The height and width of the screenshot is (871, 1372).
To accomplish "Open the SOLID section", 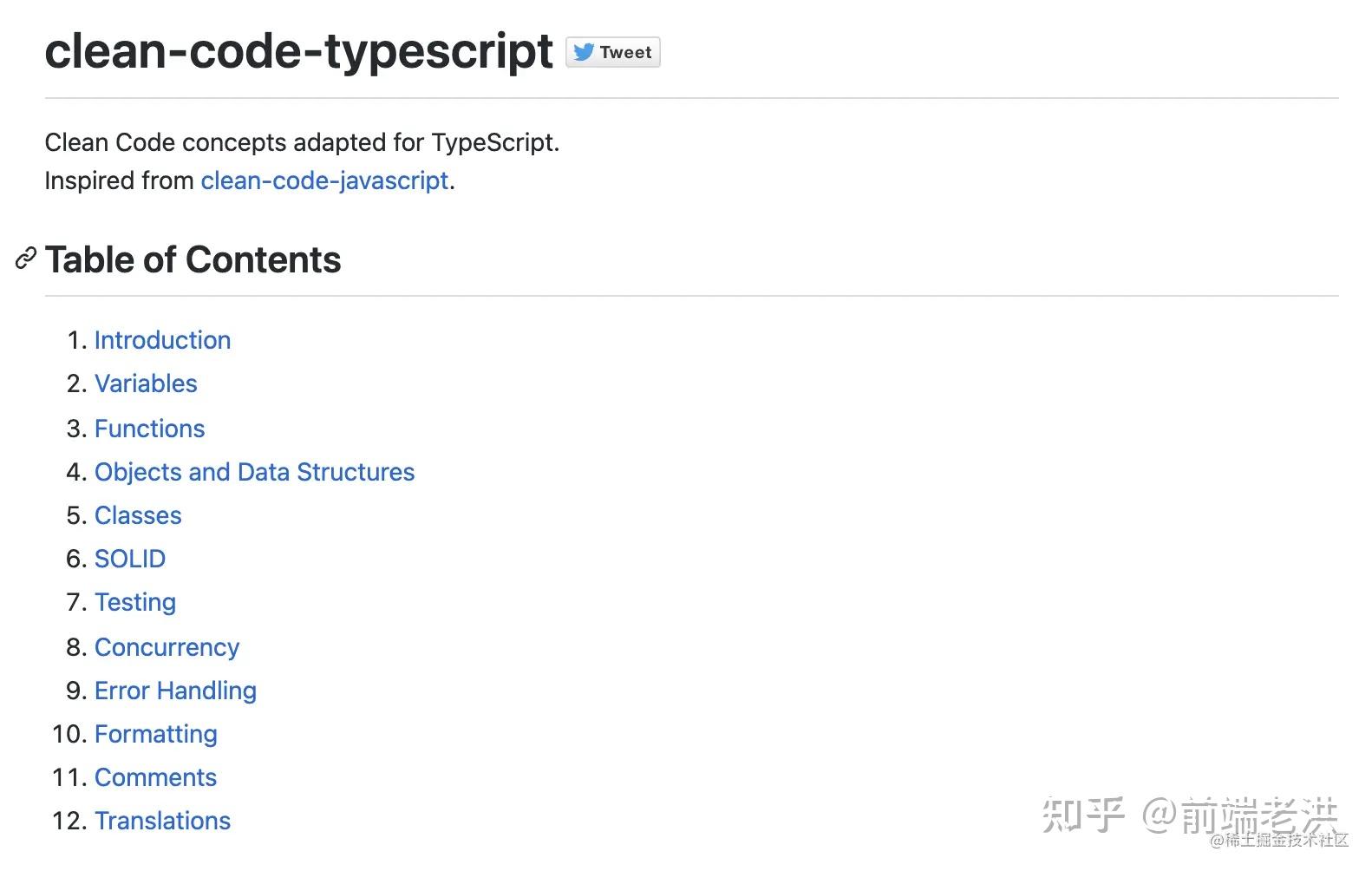I will tap(130, 559).
